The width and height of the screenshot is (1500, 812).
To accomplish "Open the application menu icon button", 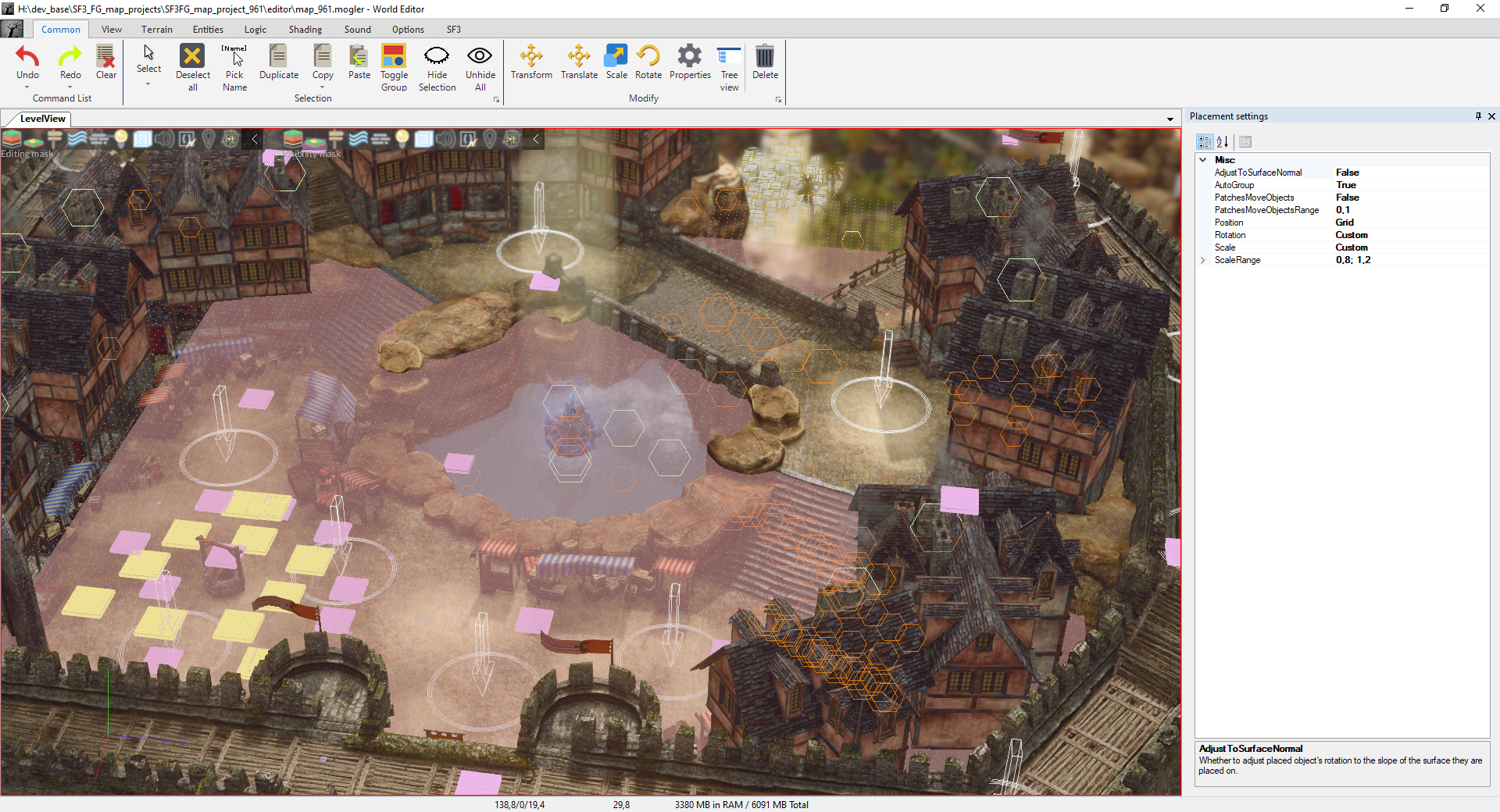I will coord(12,29).
